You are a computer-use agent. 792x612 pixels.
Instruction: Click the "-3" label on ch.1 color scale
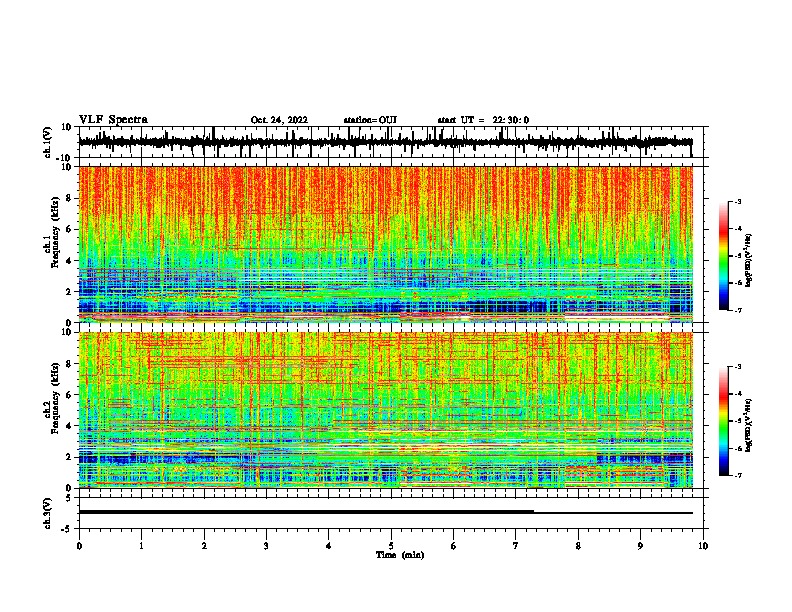click(738, 202)
